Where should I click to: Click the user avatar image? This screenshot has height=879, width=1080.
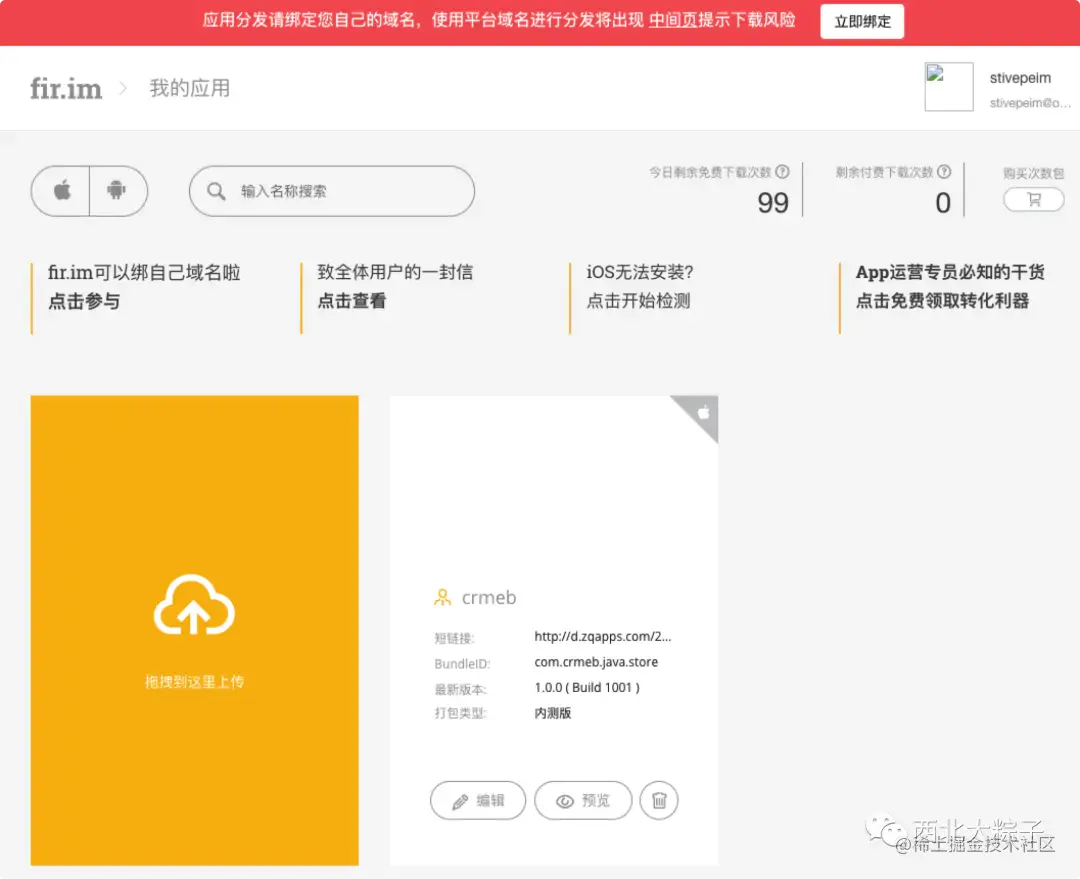tap(948, 87)
